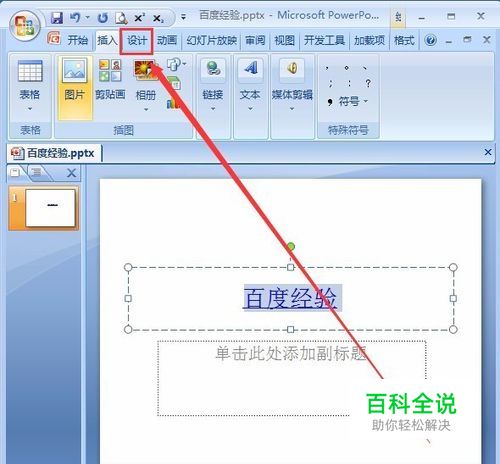The width and height of the screenshot is (500, 464).
Task: Click the 相册 photo album icon
Action: coord(145,70)
